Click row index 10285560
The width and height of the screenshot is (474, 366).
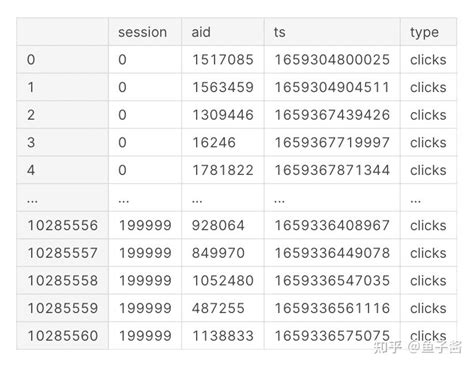63,336
